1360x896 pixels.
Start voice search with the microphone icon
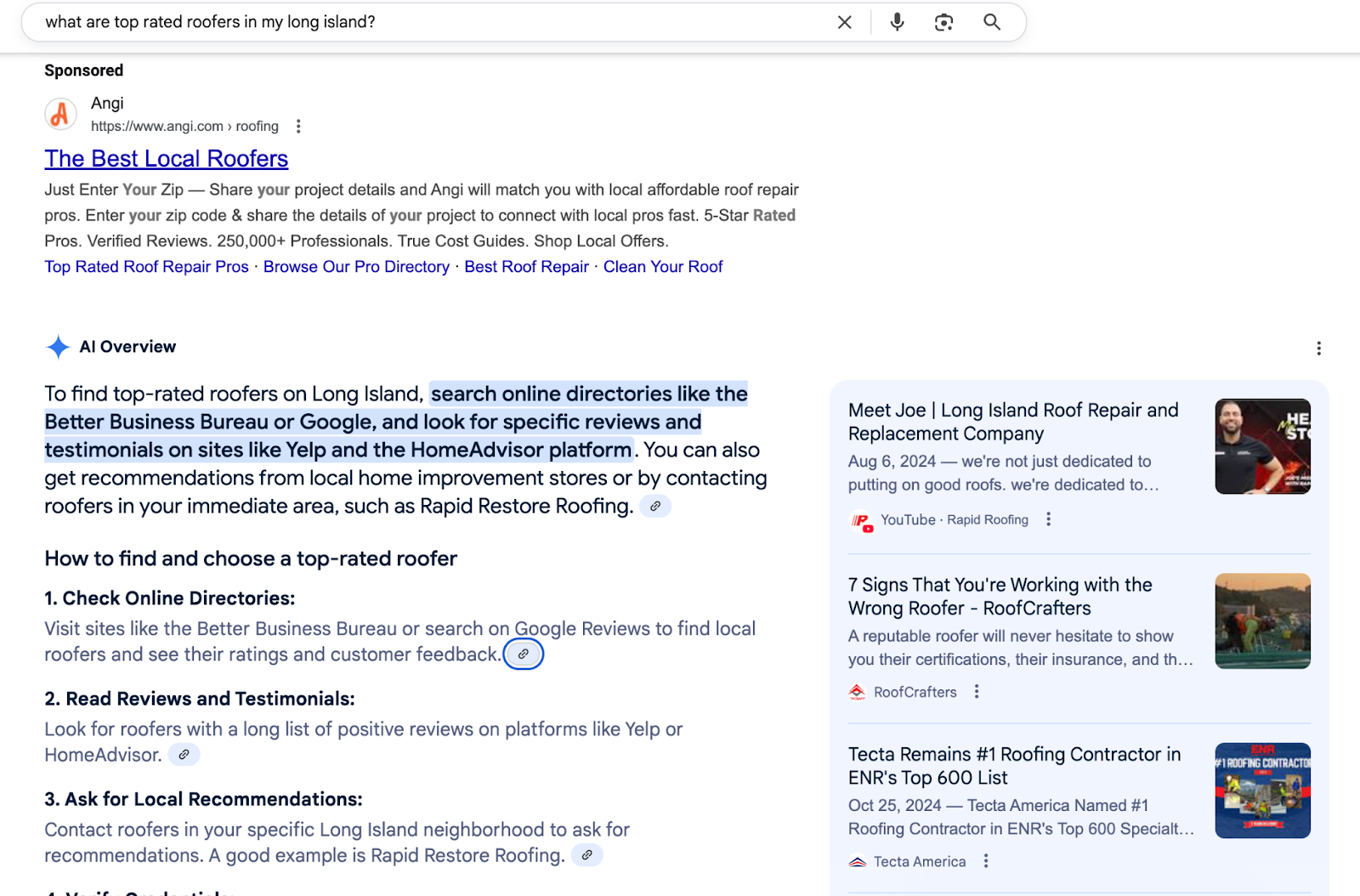(x=897, y=22)
